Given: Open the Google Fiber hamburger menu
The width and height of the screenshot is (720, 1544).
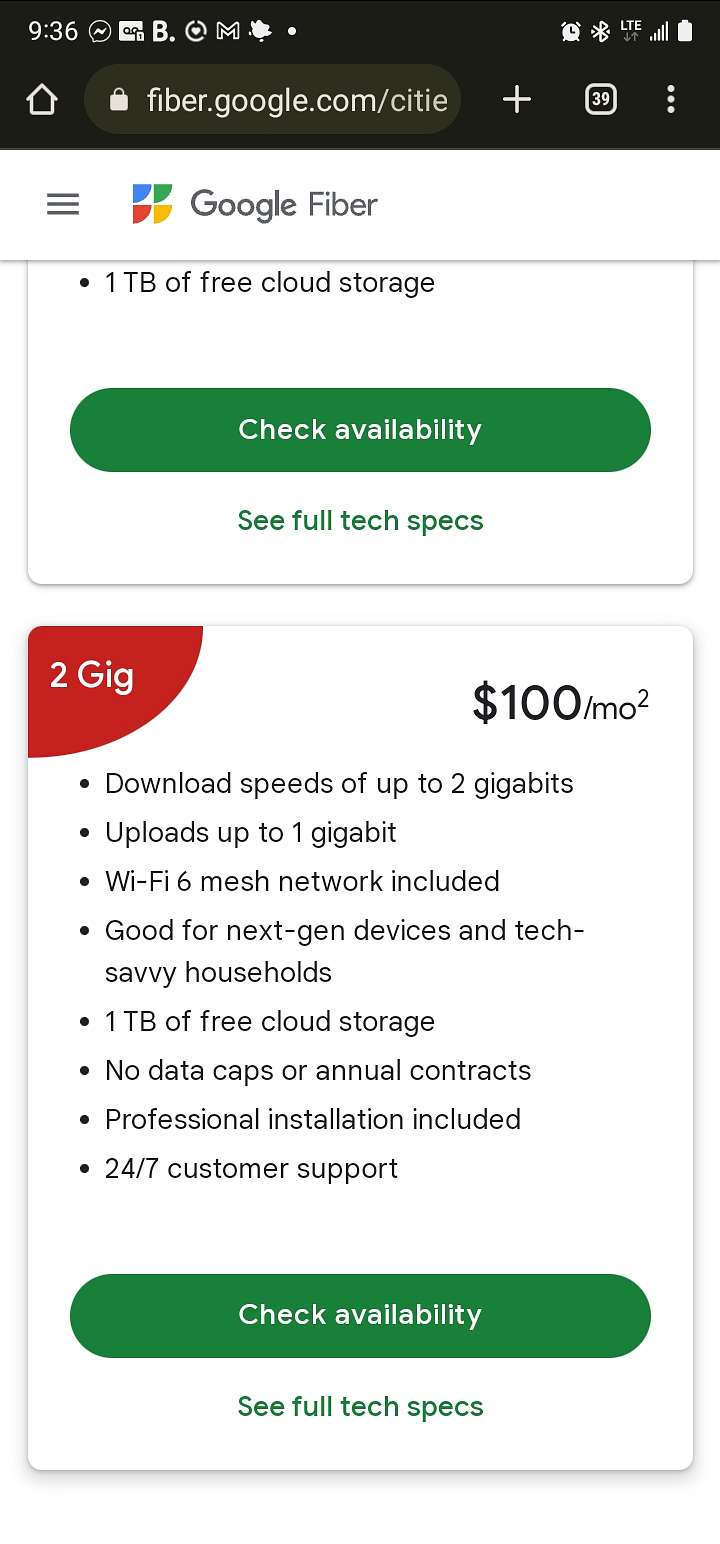Looking at the screenshot, I should [x=63, y=205].
